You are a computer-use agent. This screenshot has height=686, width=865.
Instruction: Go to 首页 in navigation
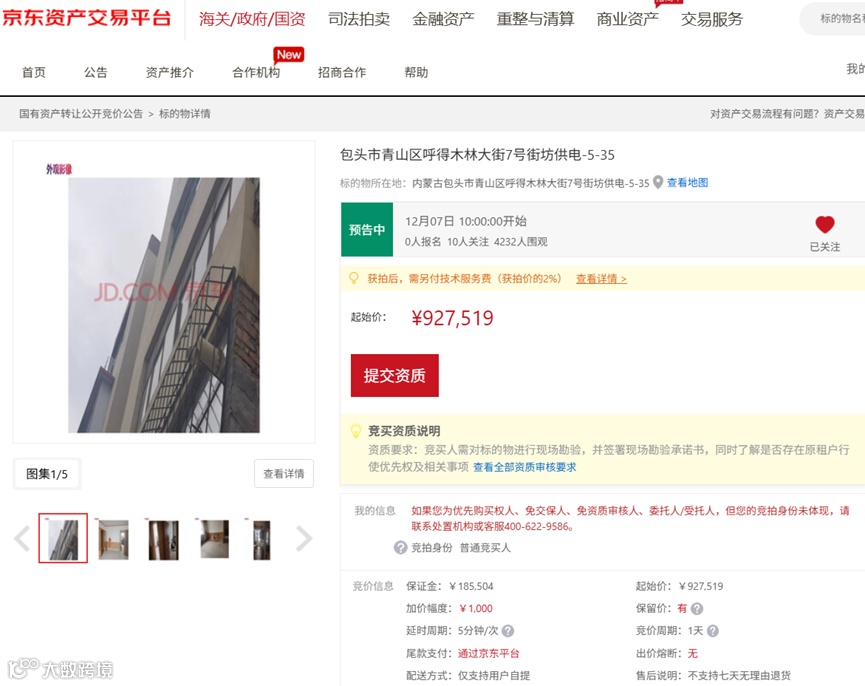tap(34, 72)
